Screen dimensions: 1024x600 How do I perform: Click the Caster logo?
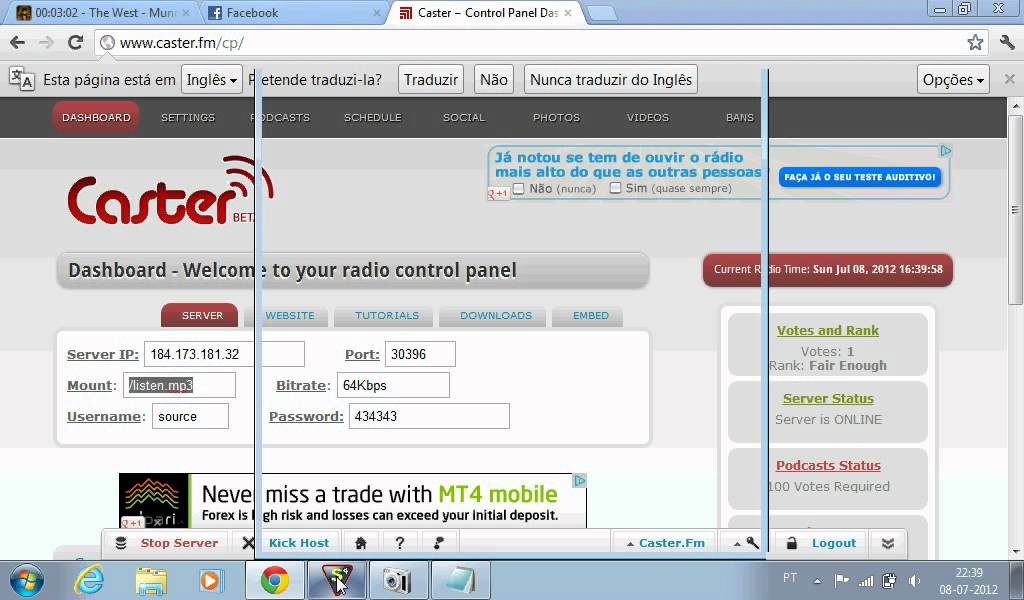[170, 191]
